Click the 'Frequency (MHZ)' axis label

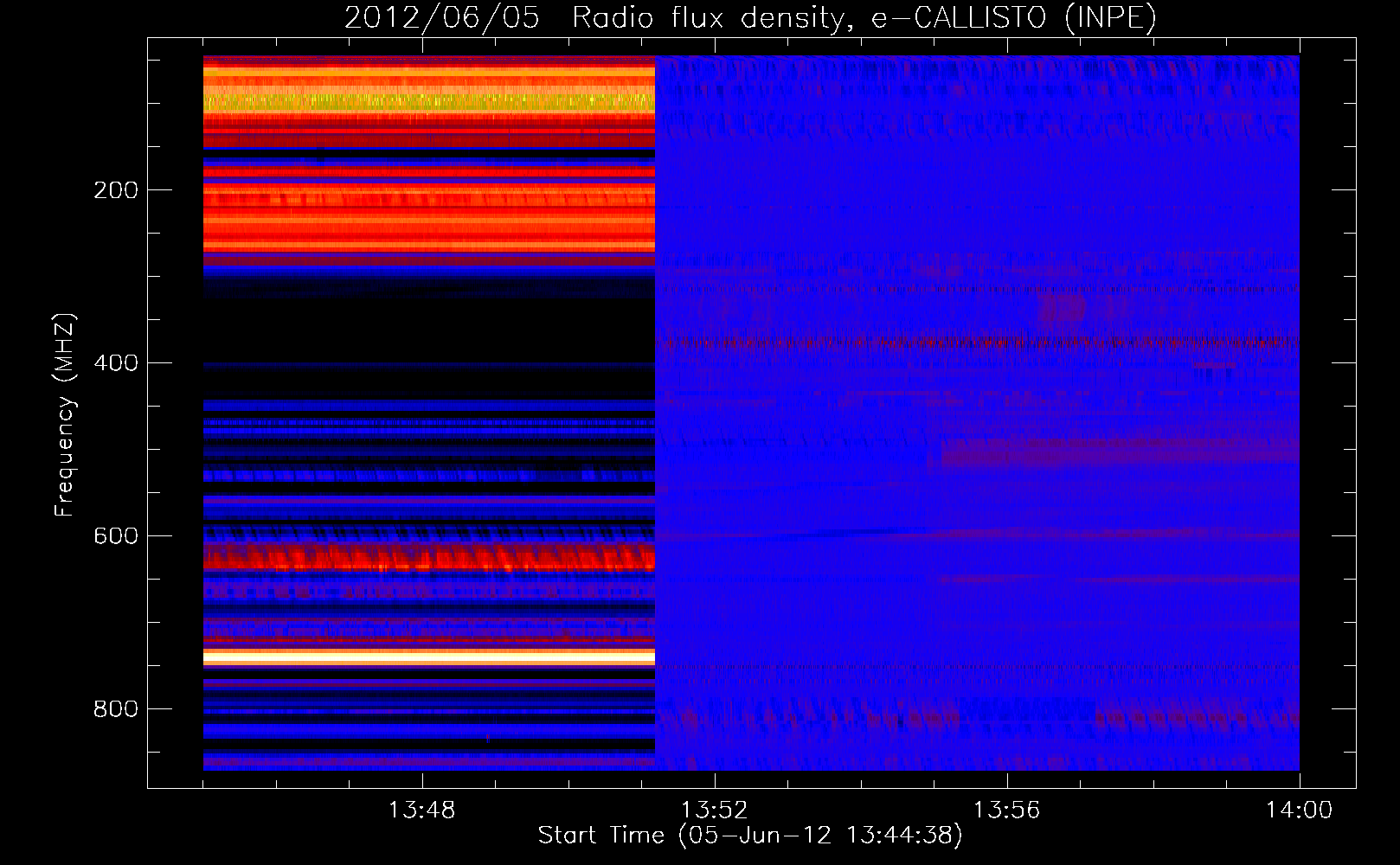[65, 415]
